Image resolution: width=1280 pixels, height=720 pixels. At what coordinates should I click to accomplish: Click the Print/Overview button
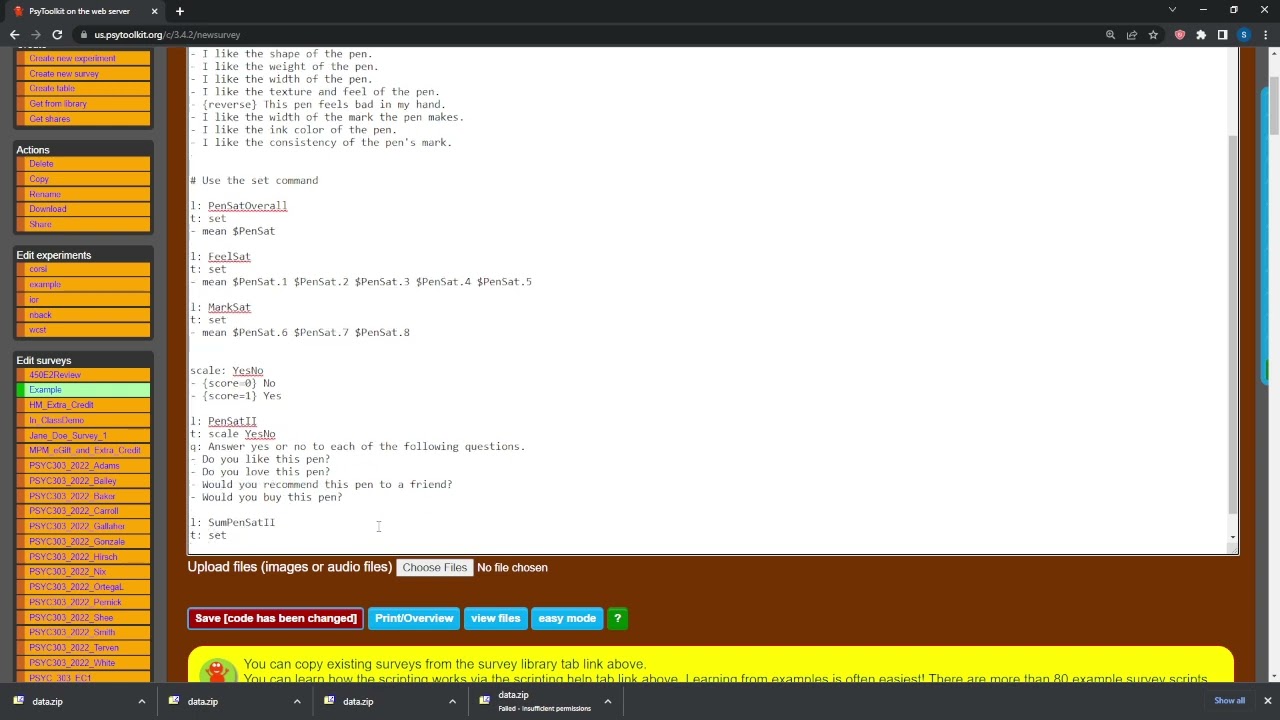pos(414,618)
